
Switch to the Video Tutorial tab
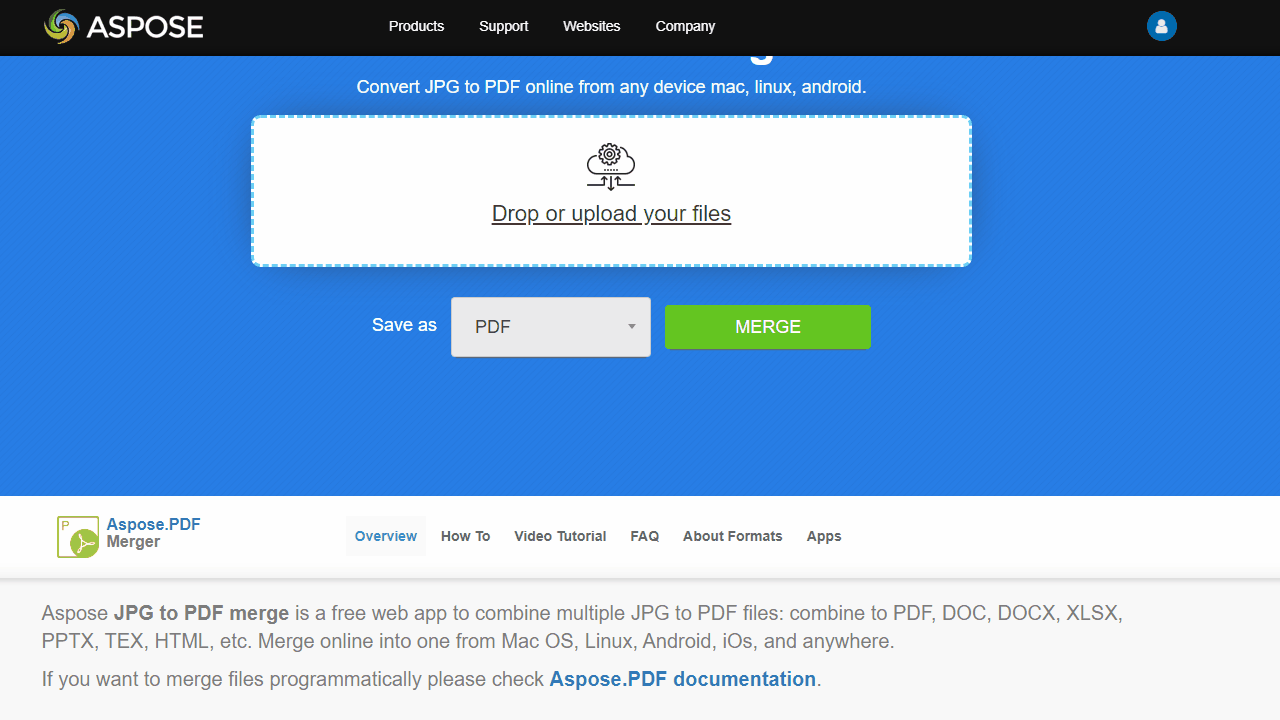point(560,536)
